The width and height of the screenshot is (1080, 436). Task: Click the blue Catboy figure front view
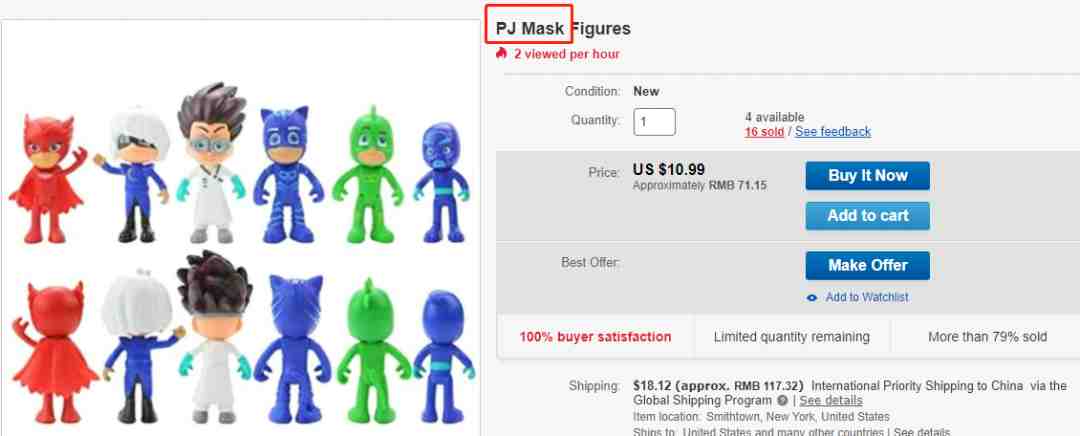(288, 175)
